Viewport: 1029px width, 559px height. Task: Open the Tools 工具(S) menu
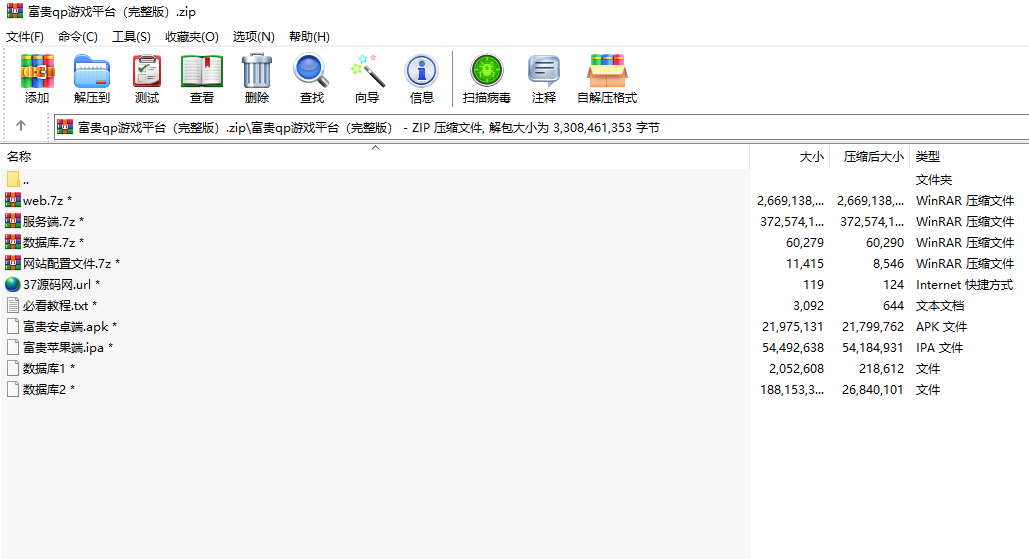[131, 37]
